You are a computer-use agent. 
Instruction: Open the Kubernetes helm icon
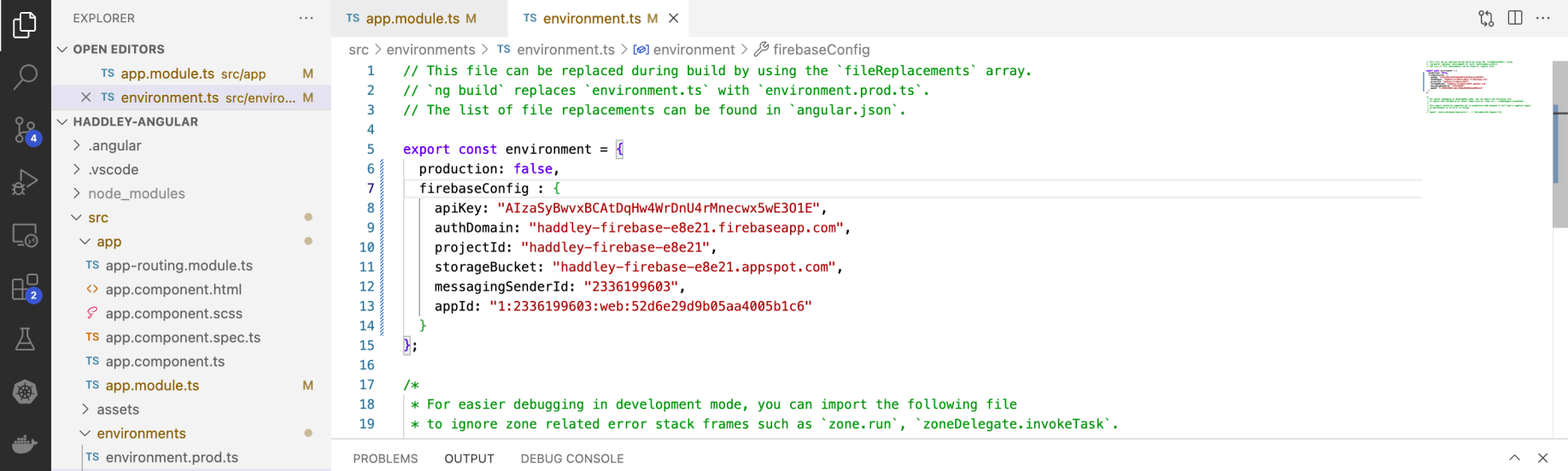tap(25, 392)
